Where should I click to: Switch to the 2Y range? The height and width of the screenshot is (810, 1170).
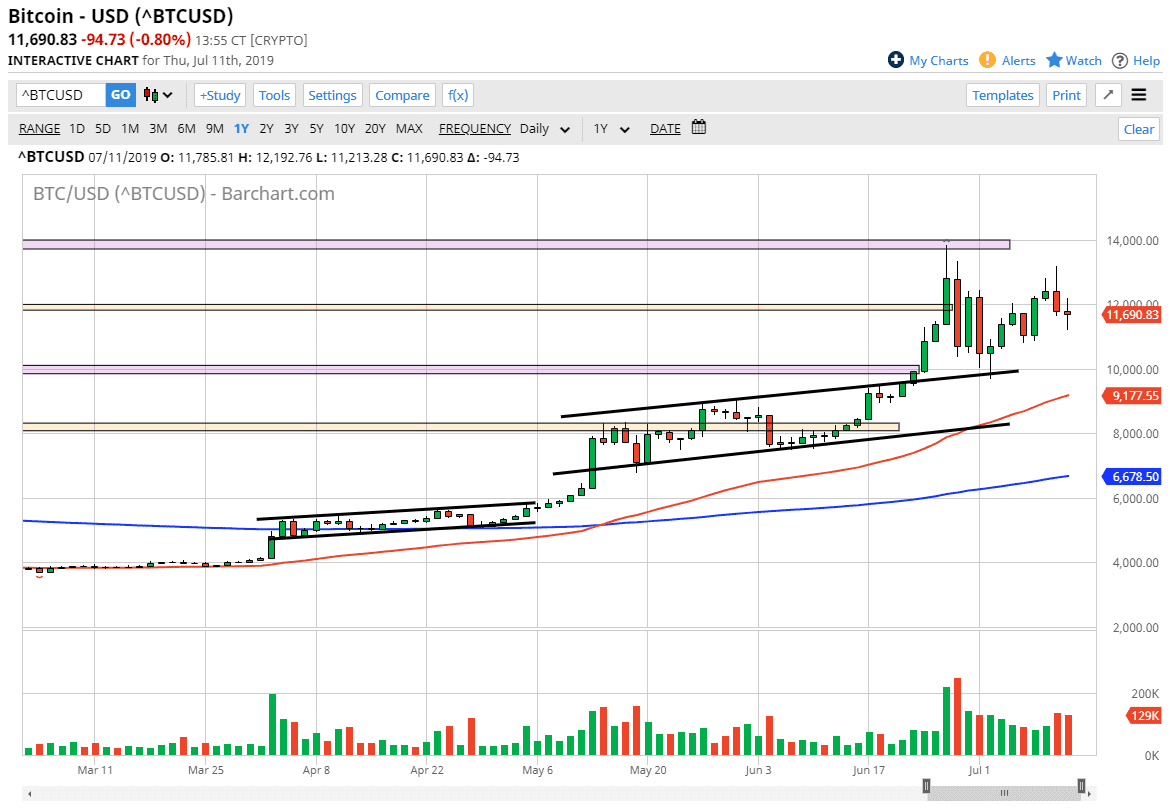(x=265, y=128)
